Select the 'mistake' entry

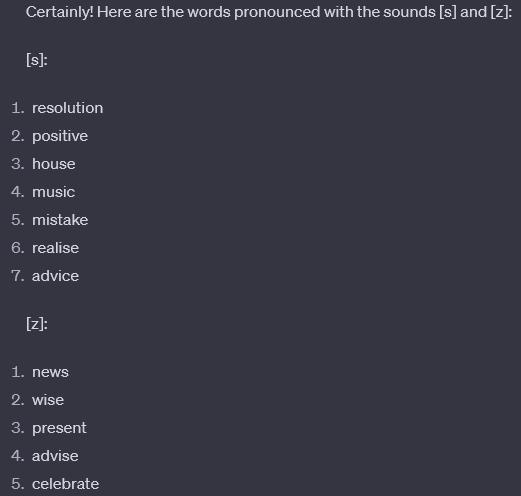(x=60, y=220)
